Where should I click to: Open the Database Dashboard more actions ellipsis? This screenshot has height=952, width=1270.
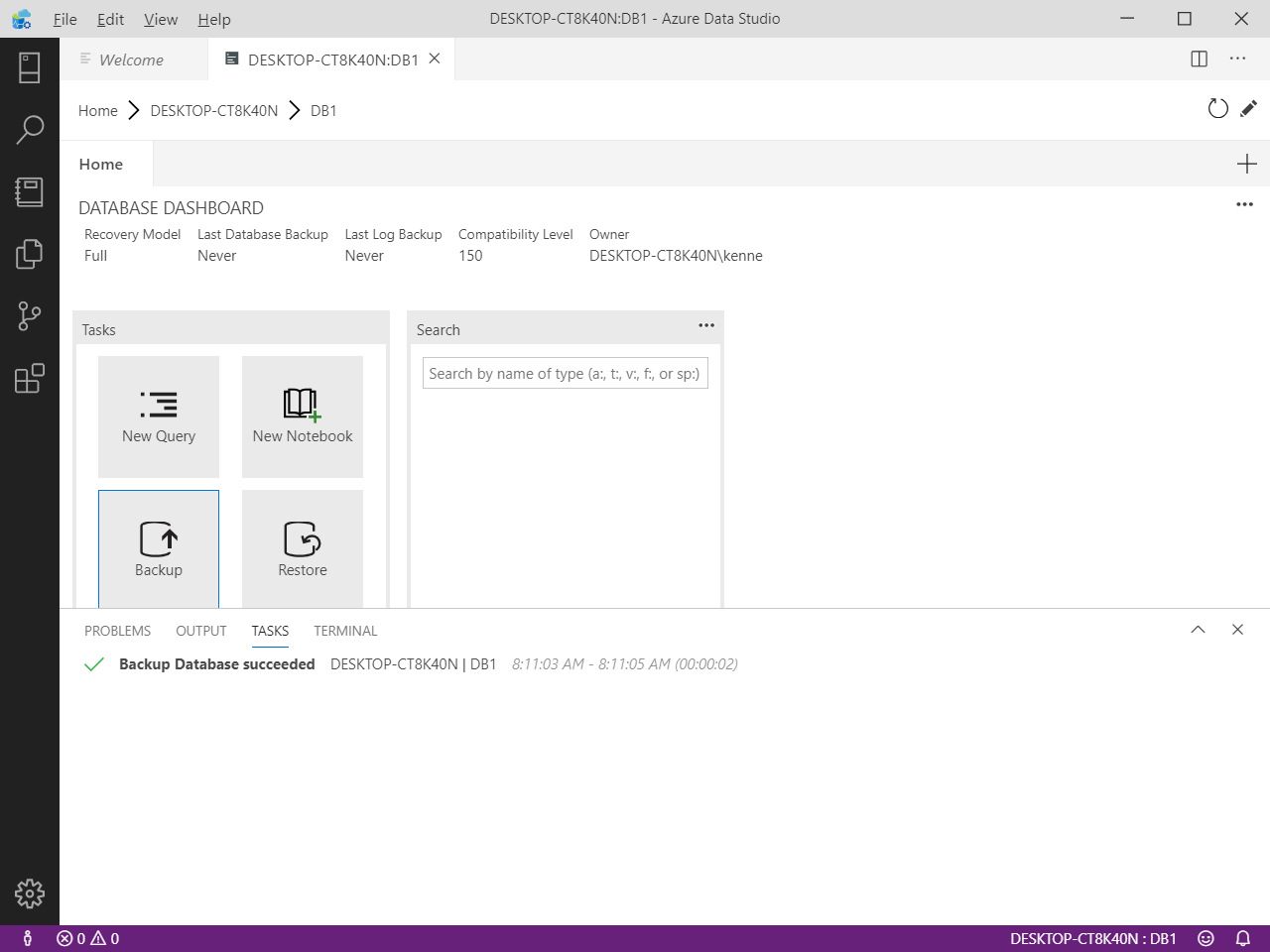pyautogui.click(x=1244, y=204)
